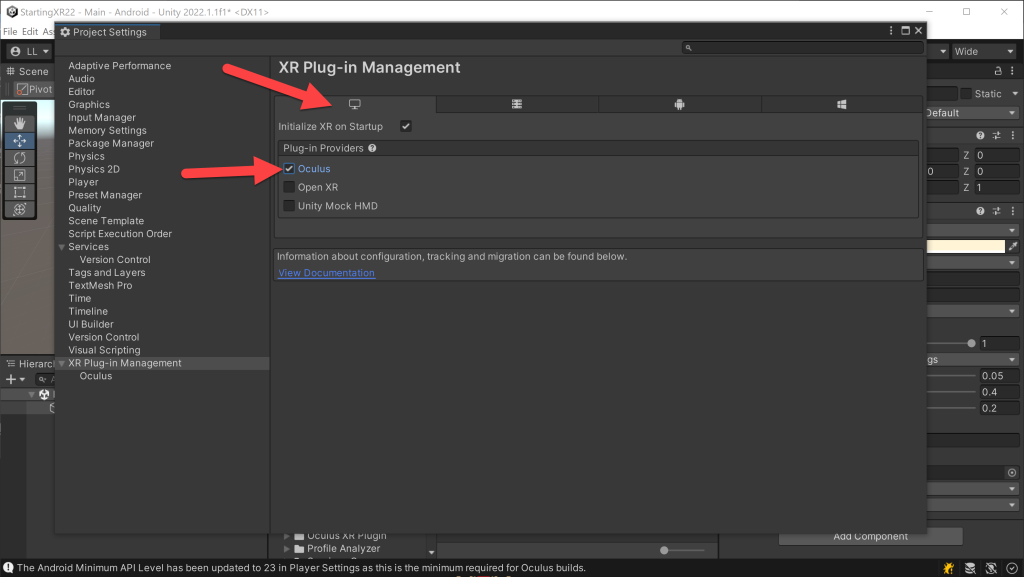This screenshot has width=1024, height=577.
Task: Open the Static options dropdown arrow
Action: (x=1015, y=94)
